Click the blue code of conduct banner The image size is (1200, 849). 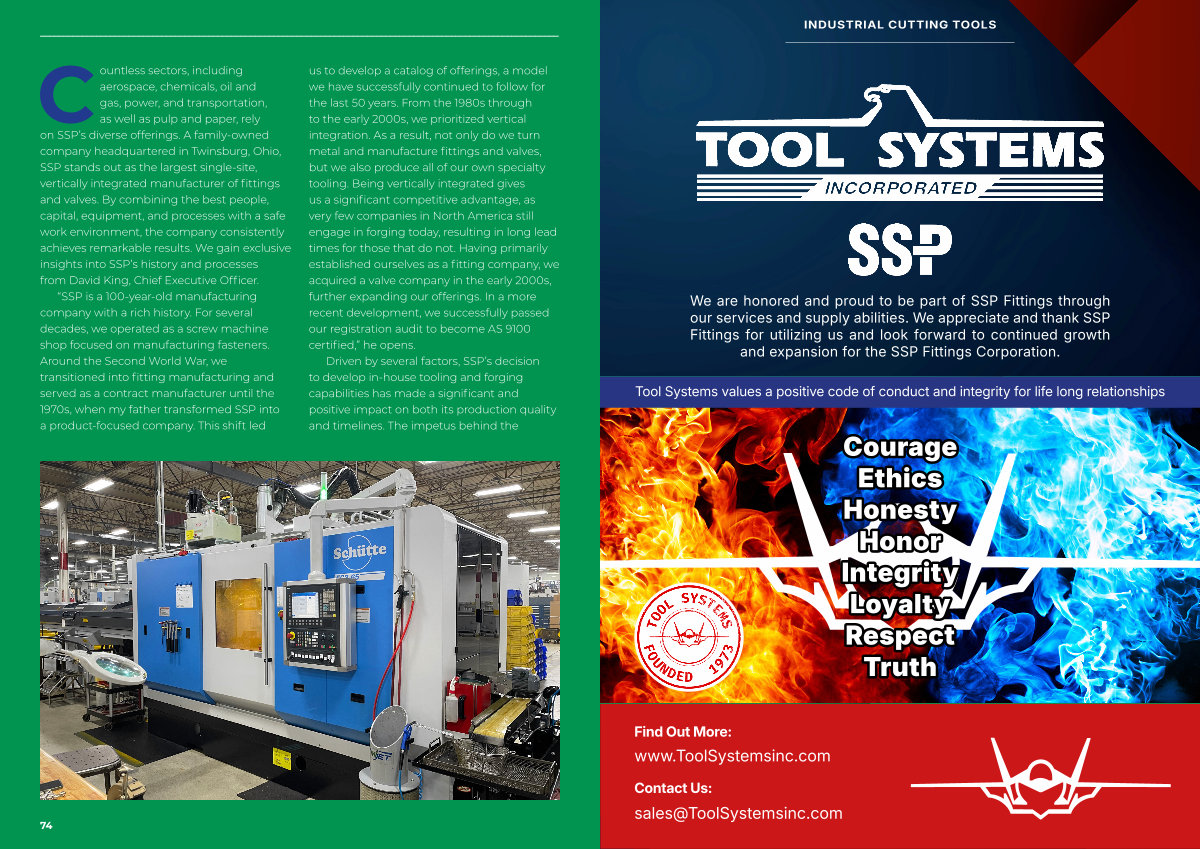pyautogui.click(x=899, y=392)
